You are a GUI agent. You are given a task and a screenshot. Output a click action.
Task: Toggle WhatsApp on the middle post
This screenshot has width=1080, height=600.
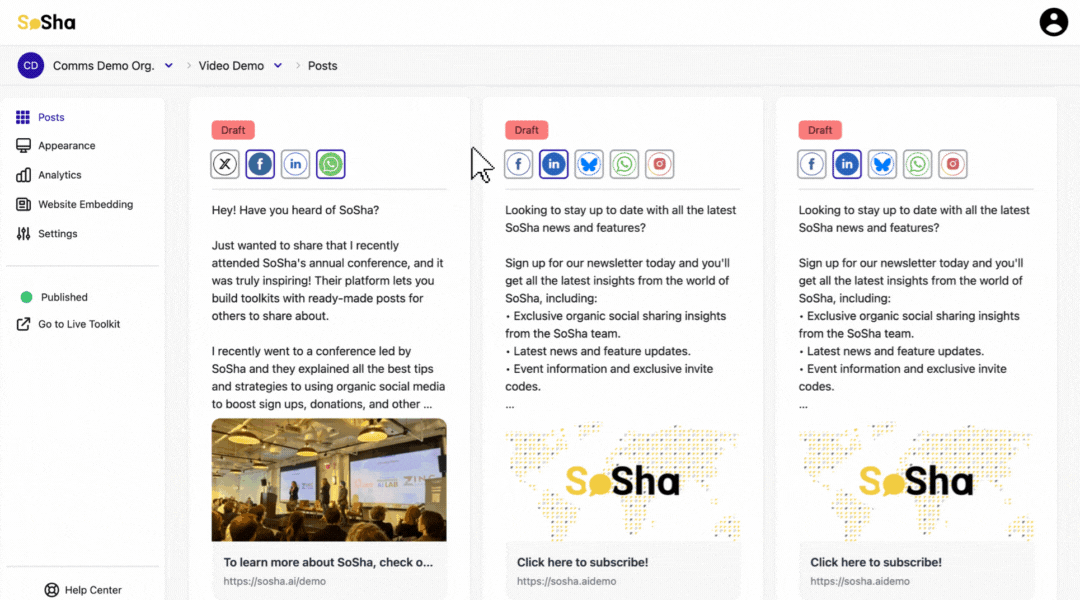[x=624, y=164]
